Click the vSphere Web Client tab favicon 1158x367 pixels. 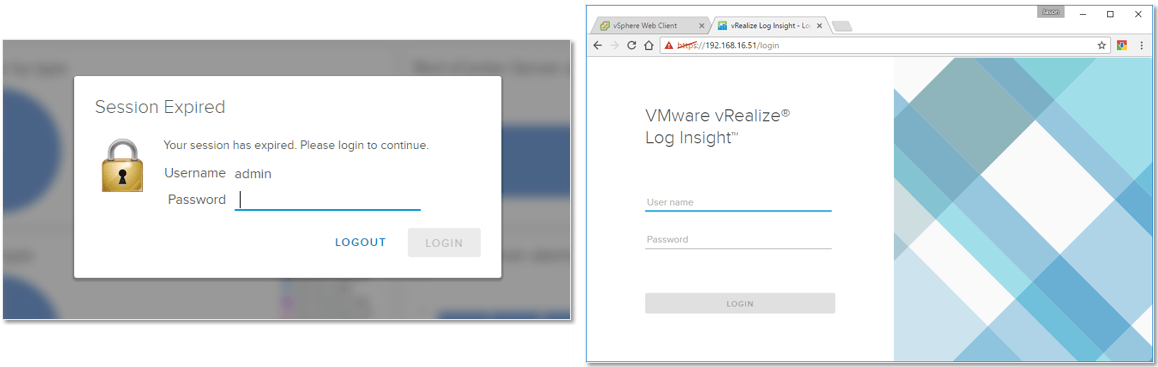click(606, 26)
